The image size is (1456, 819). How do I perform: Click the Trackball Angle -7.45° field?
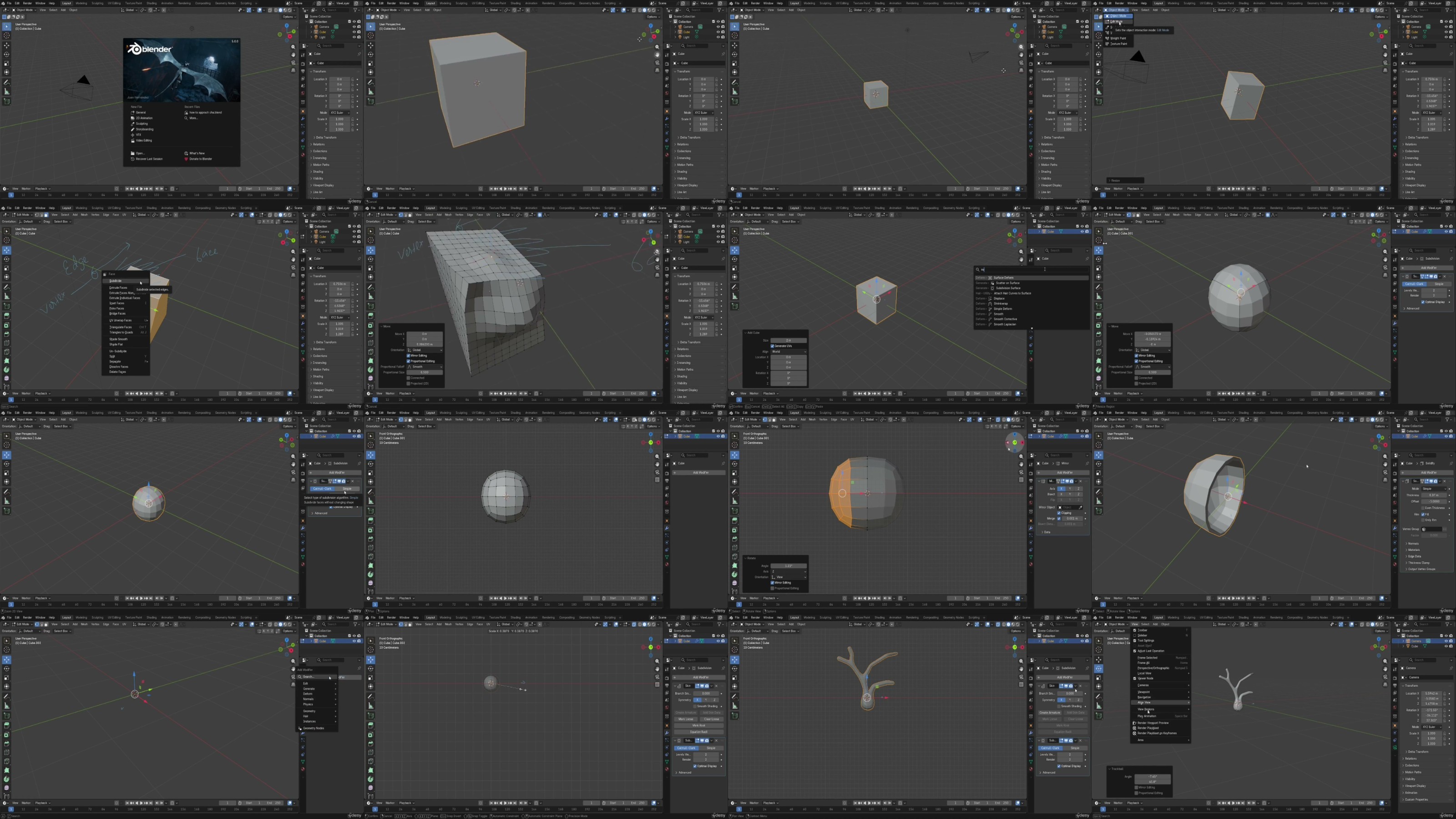(1153, 777)
